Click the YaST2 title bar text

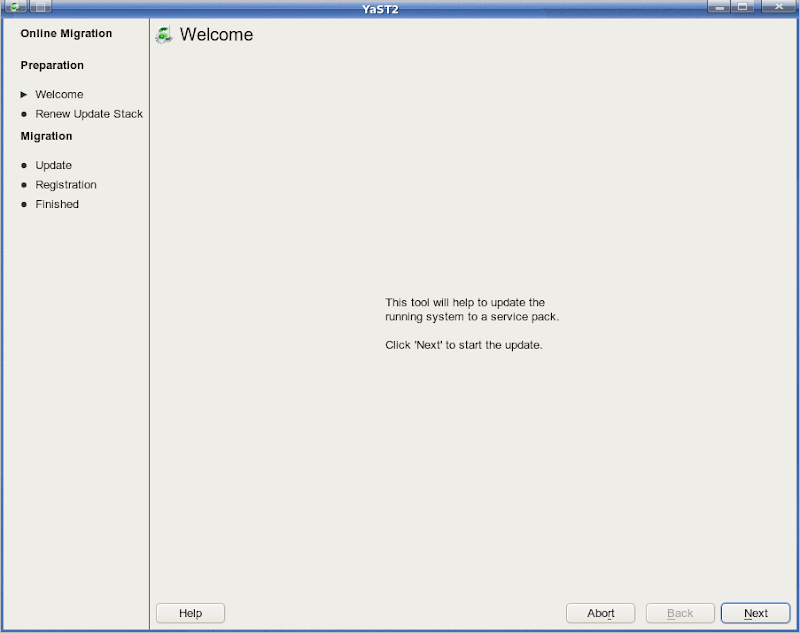pos(380,9)
